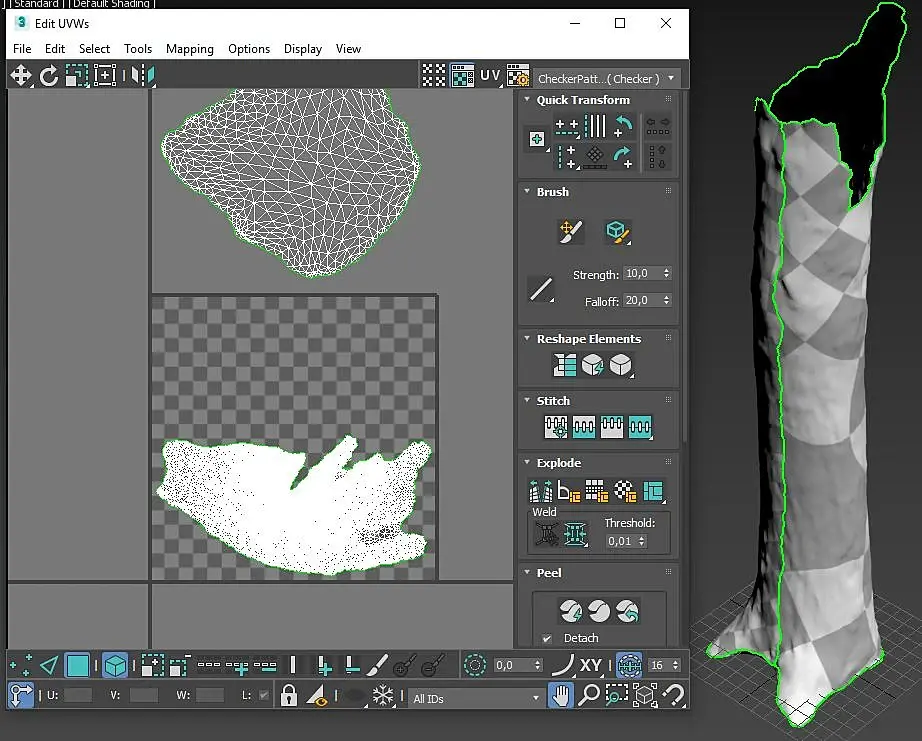Viewport: 922px width, 741px height.
Task: Toggle the Detach checkbox in Peel
Action: coord(547,638)
